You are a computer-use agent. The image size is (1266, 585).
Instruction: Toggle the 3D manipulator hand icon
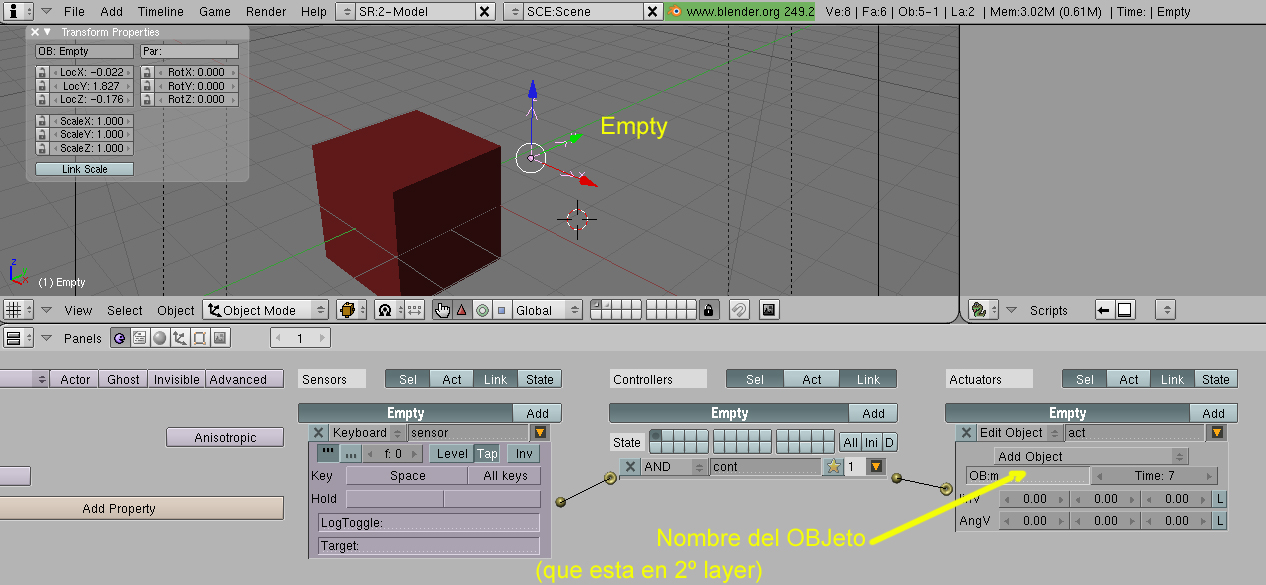click(442, 310)
